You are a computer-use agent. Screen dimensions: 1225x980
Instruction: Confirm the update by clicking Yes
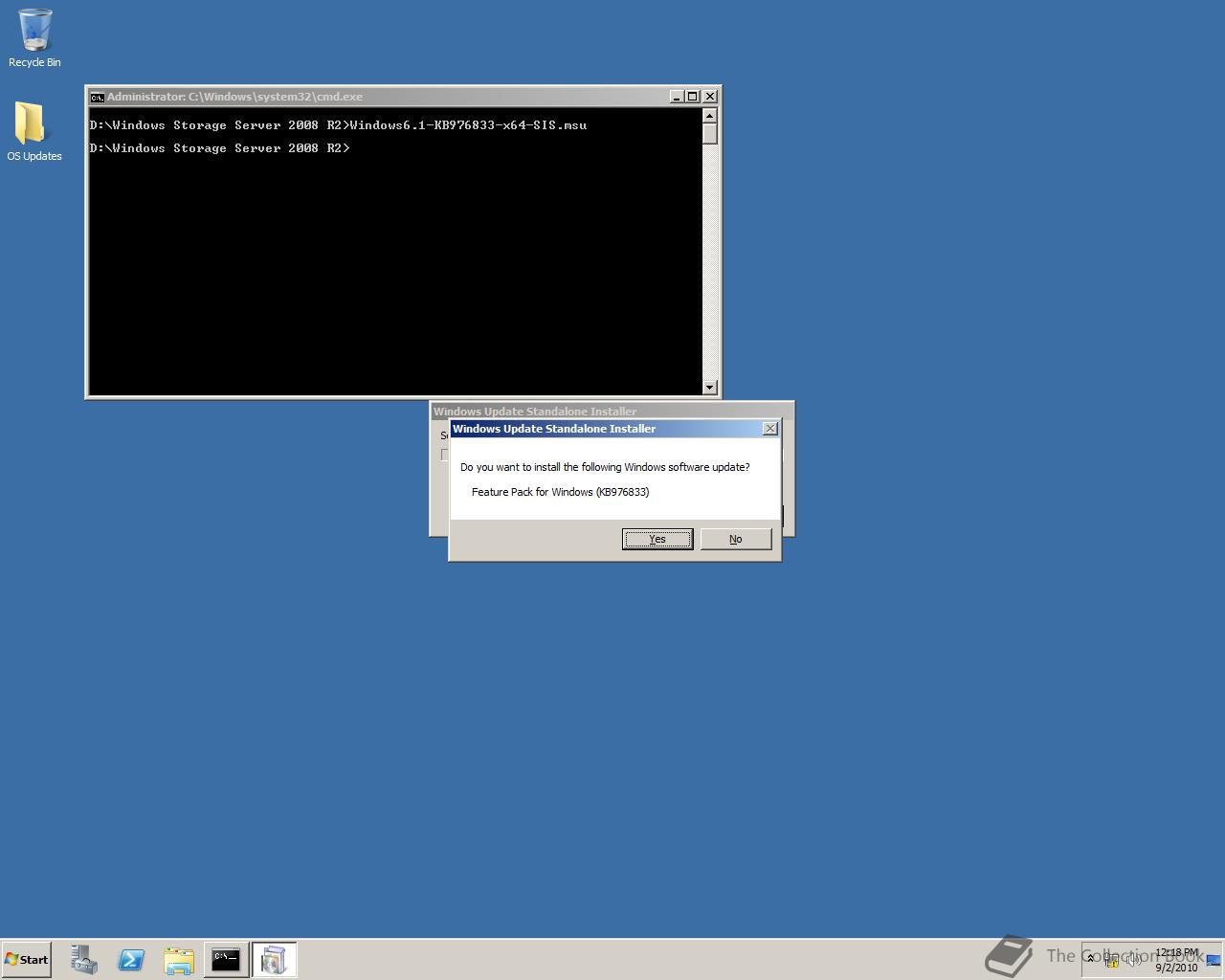pos(657,539)
